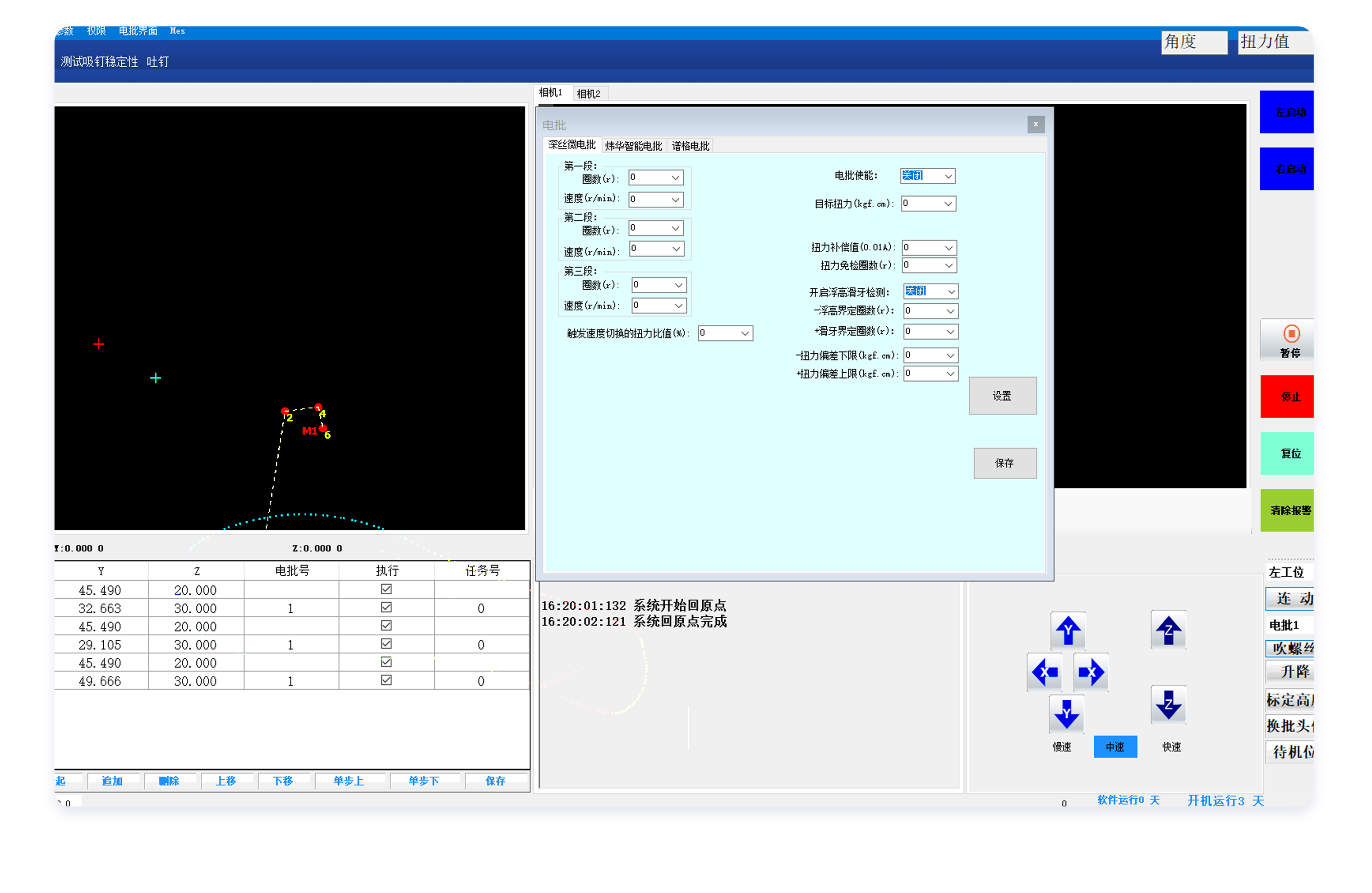
Task: Click the Z up arrow jog icon
Action: [1168, 629]
